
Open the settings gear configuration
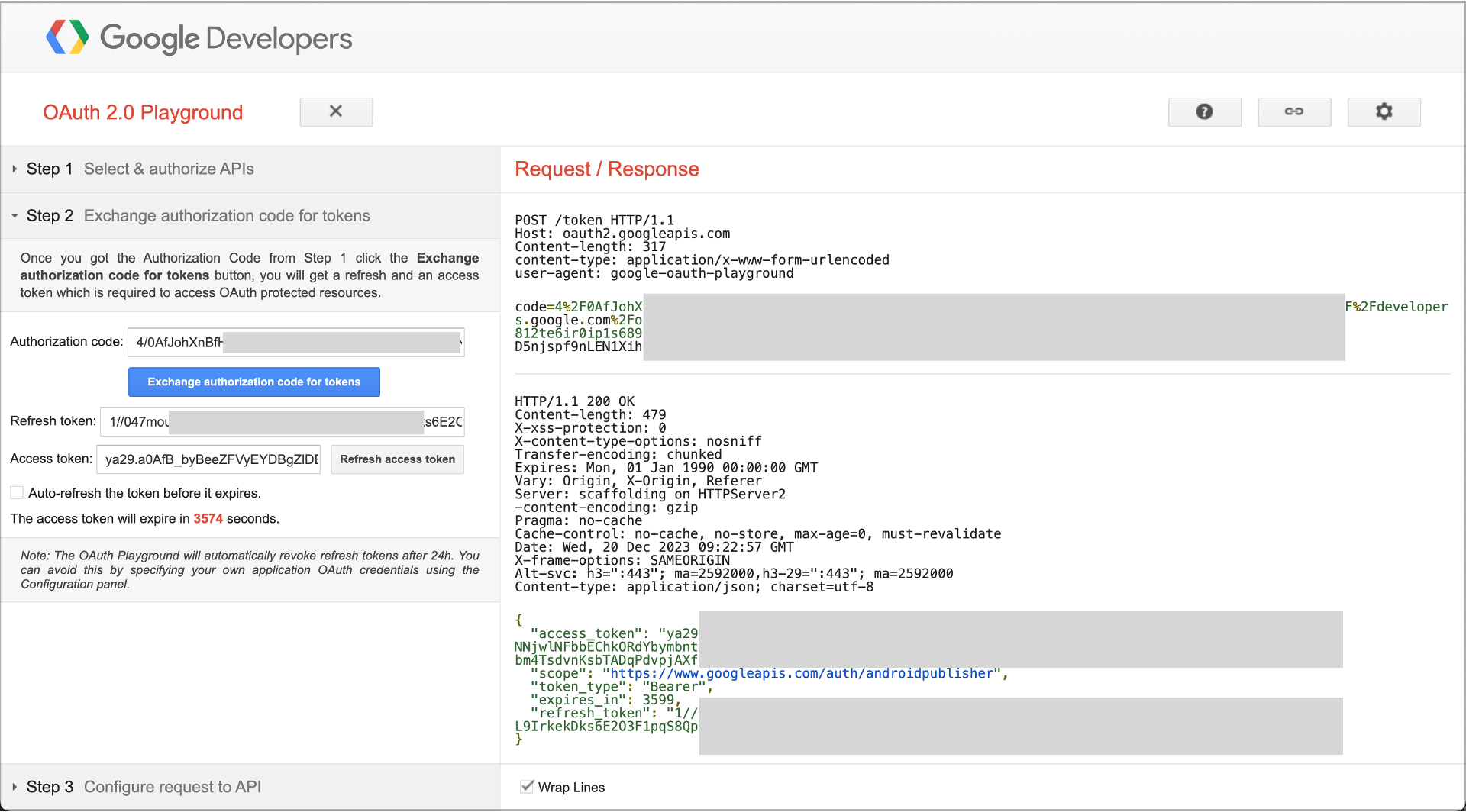[1384, 111]
